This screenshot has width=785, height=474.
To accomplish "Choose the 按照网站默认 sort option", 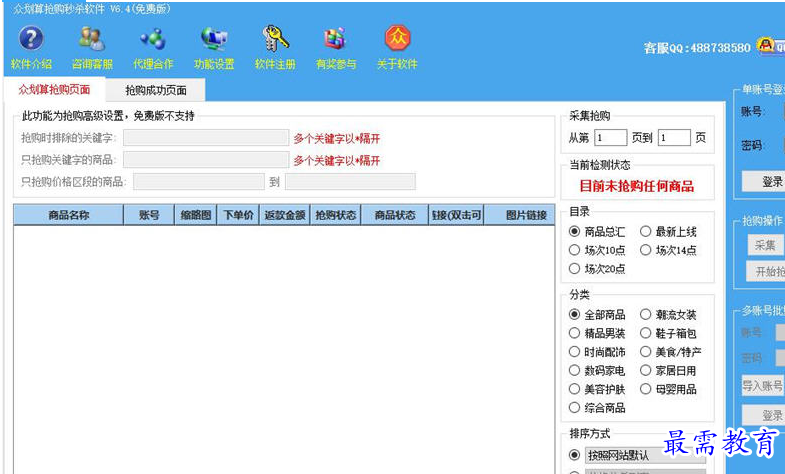I will click(574, 454).
